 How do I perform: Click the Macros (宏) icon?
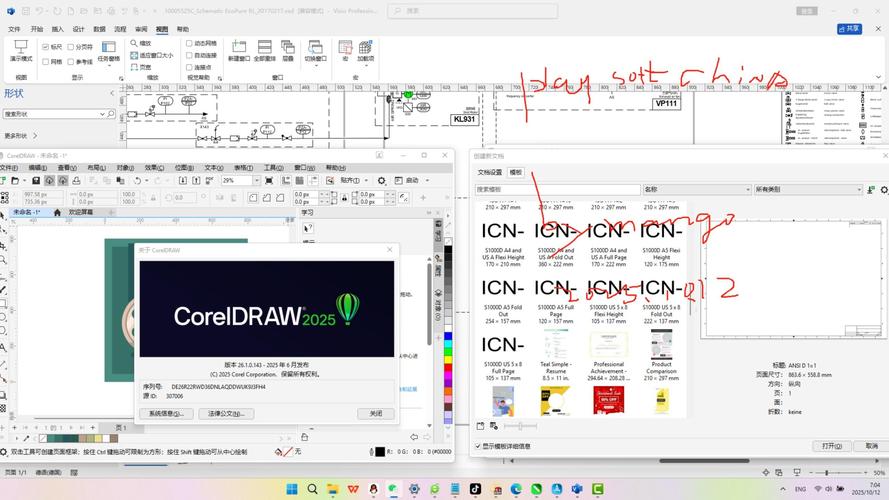pos(345,48)
